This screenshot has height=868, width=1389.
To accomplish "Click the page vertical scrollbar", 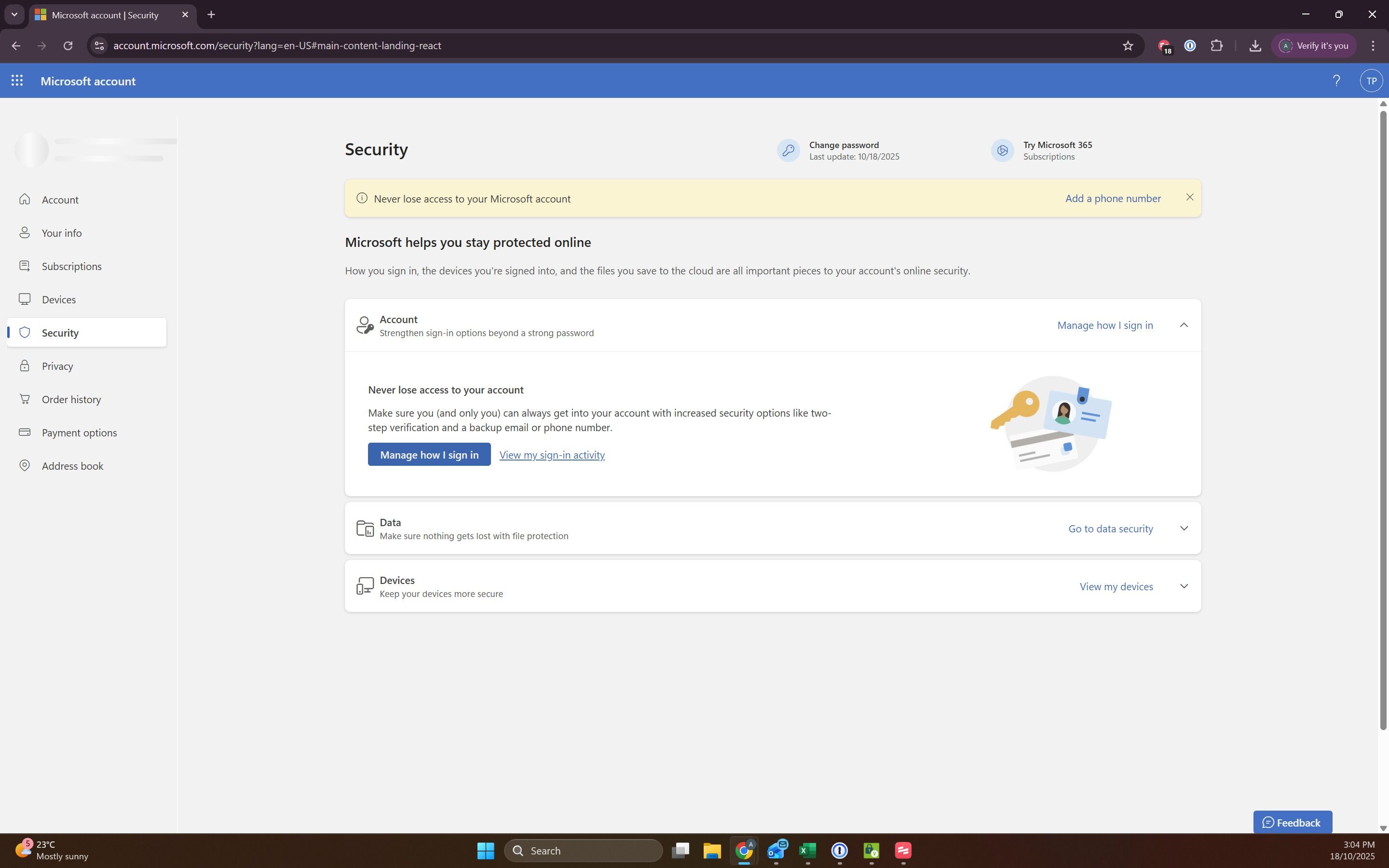I will [x=1383, y=419].
